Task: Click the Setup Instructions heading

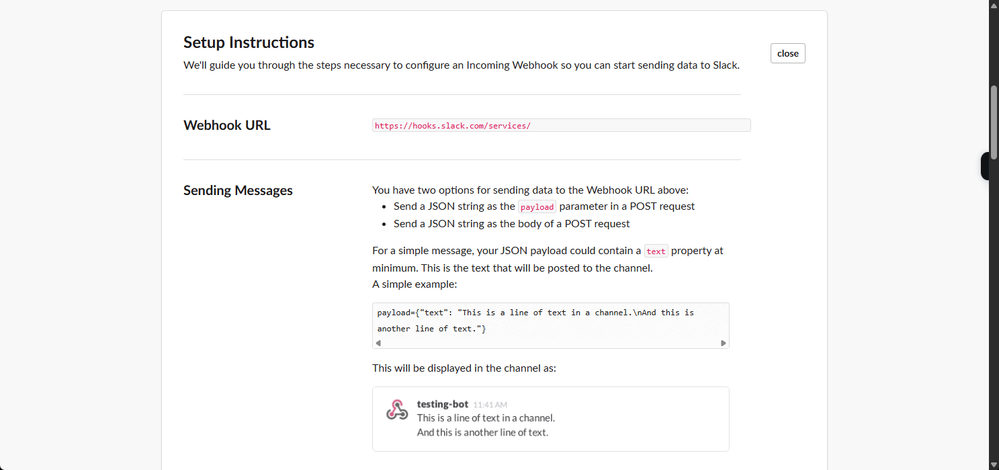Action: [249, 42]
